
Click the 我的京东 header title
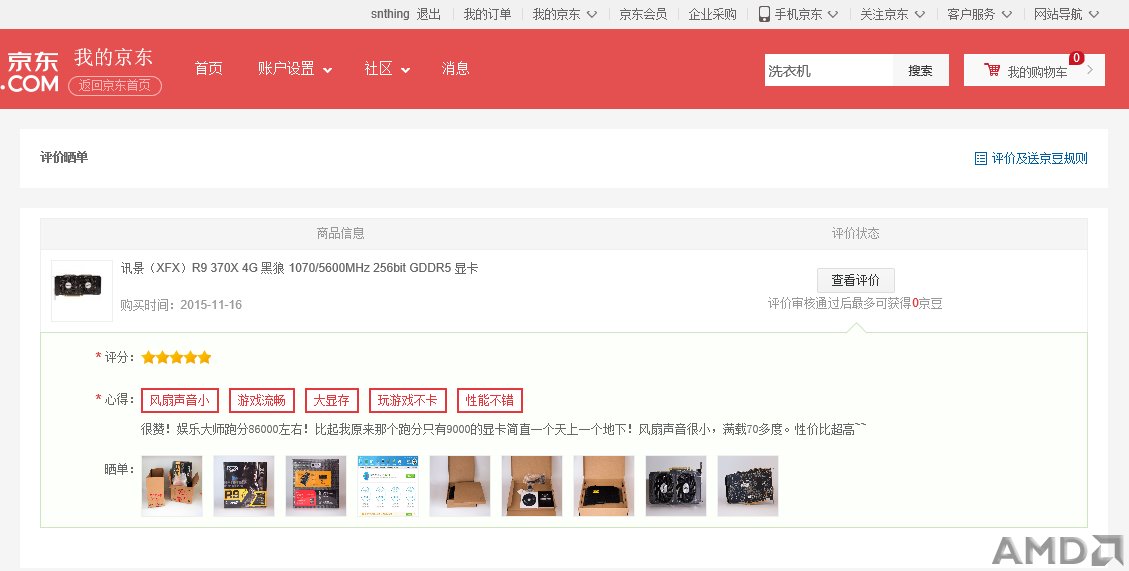click(x=113, y=57)
